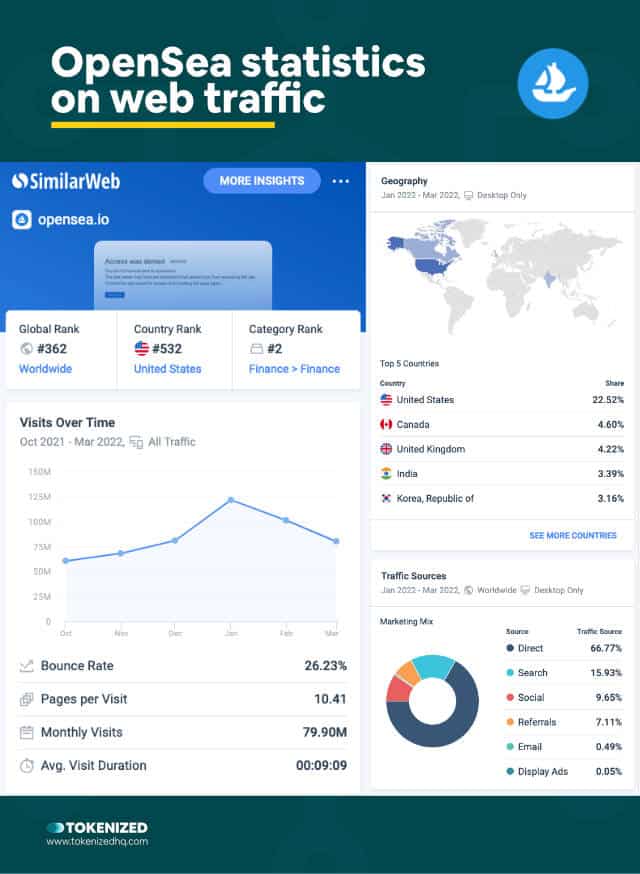The width and height of the screenshot is (640, 874).
Task: Click the site preview thumbnail under opensea.io
Action: (x=183, y=275)
